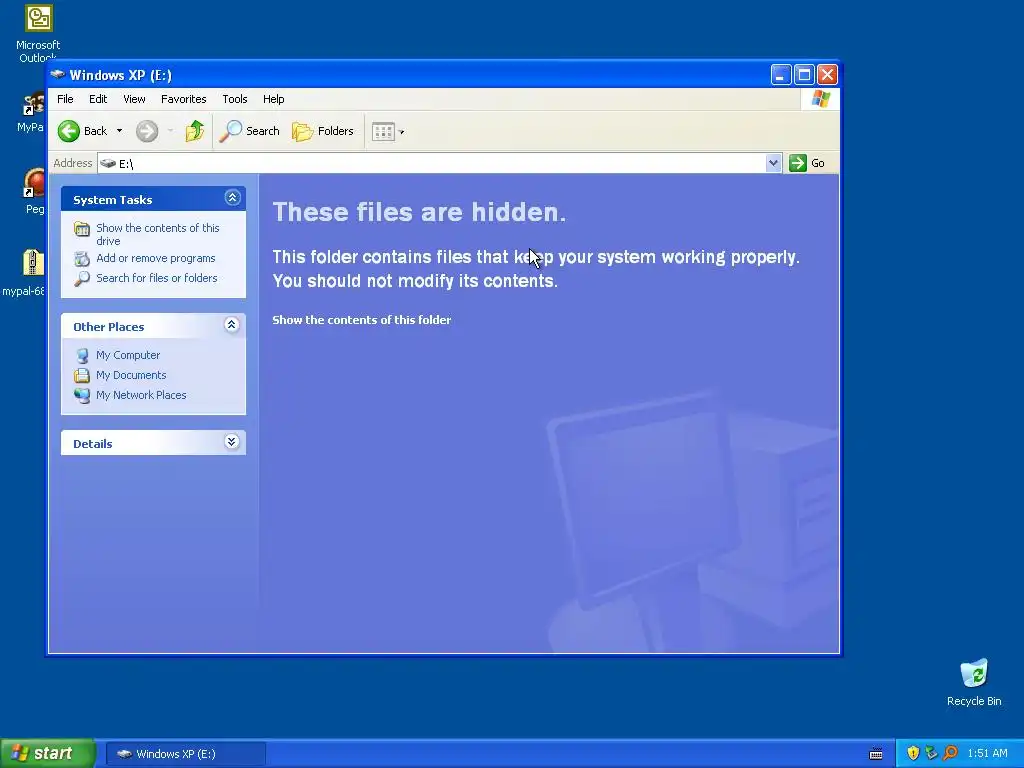Expand the Details panel
This screenshot has width=1024, height=768.
click(232, 441)
